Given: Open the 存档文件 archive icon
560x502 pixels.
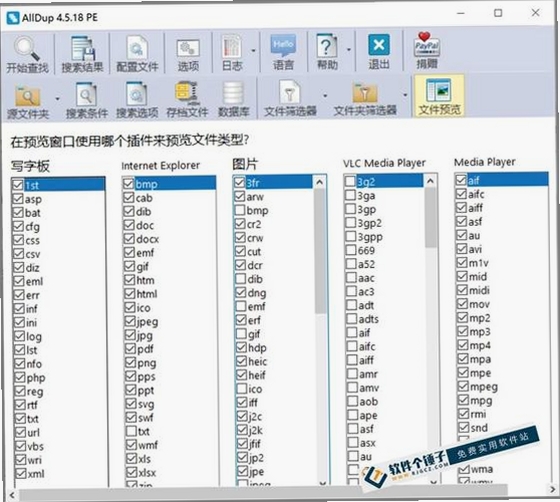Looking at the screenshot, I should point(187,94).
